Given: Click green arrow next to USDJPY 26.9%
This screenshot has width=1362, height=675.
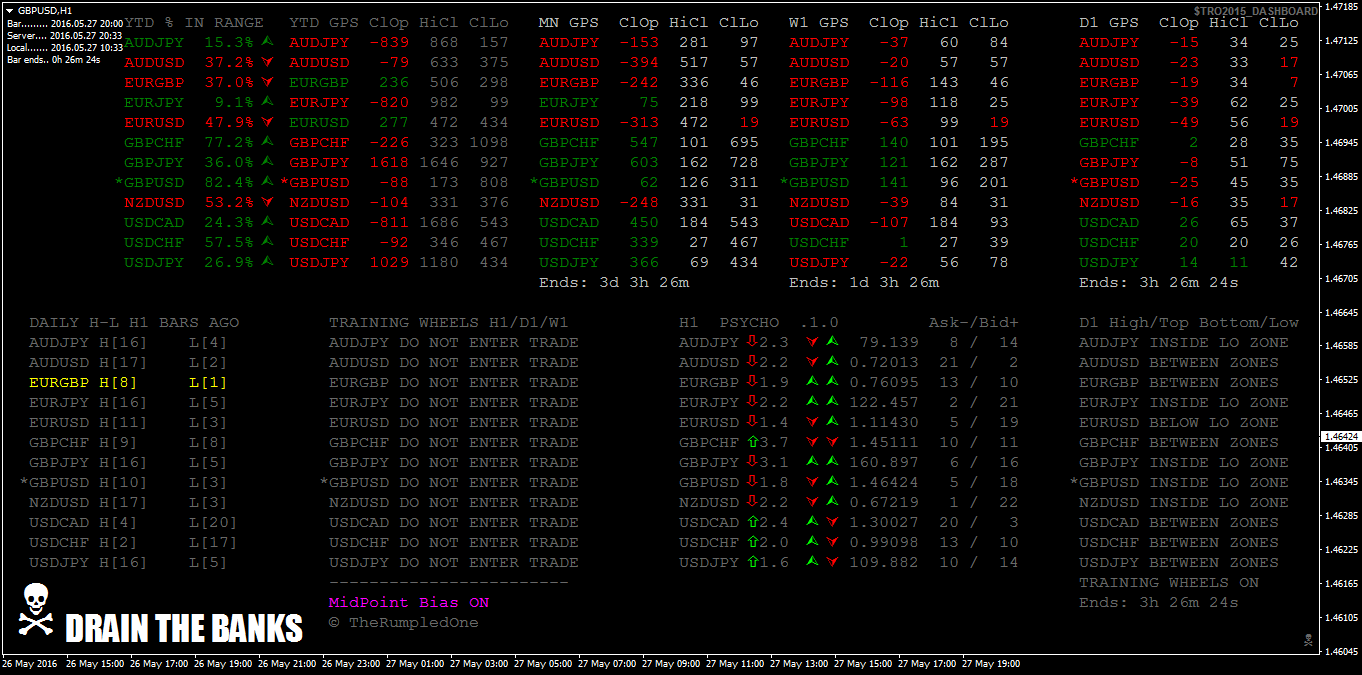Looking at the screenshot, I should [267, 262].
